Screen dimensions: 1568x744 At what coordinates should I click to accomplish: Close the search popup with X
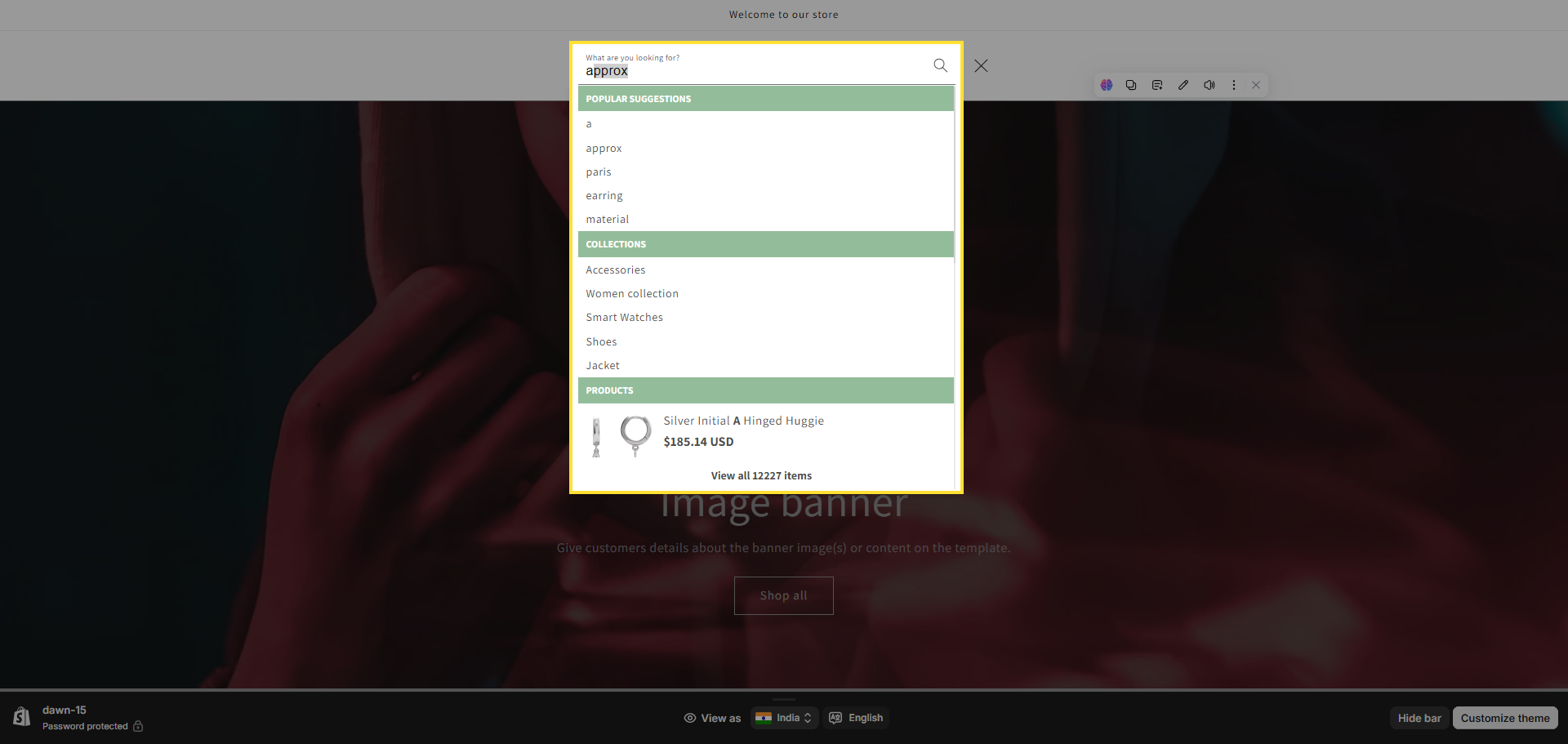pyautogui.click(x=981, y=65)
